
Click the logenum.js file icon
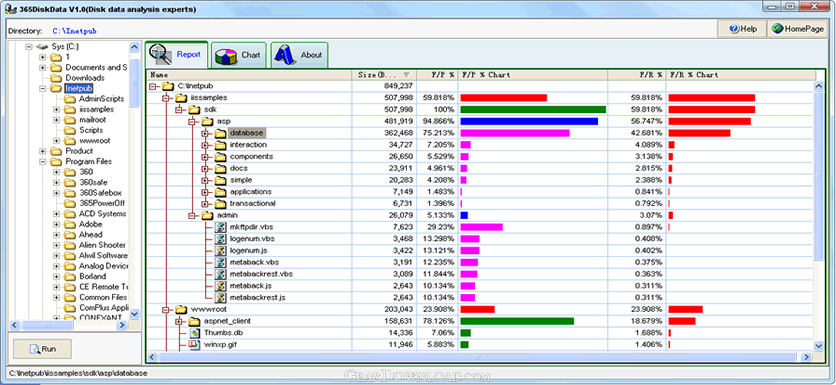221,251
